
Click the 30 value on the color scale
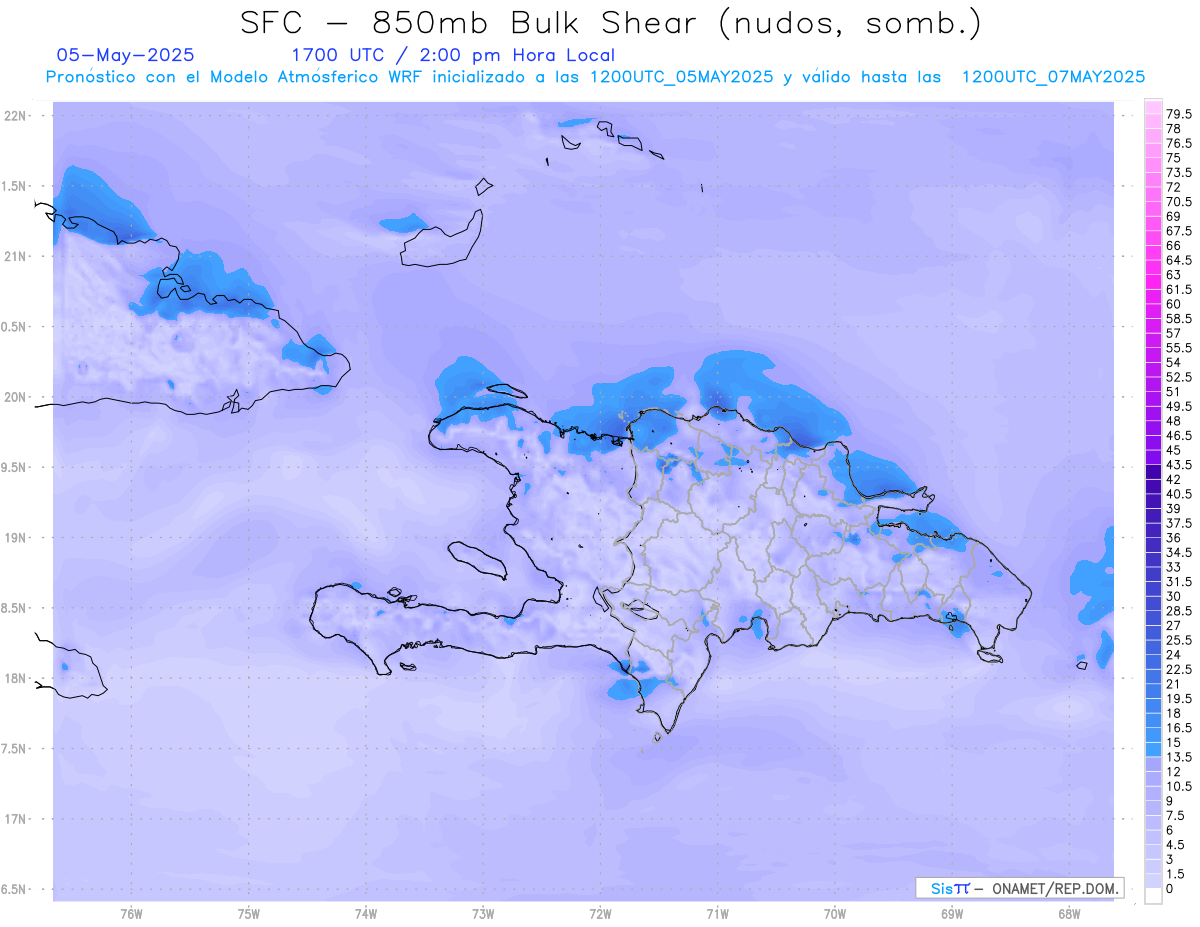point(1173,596)
